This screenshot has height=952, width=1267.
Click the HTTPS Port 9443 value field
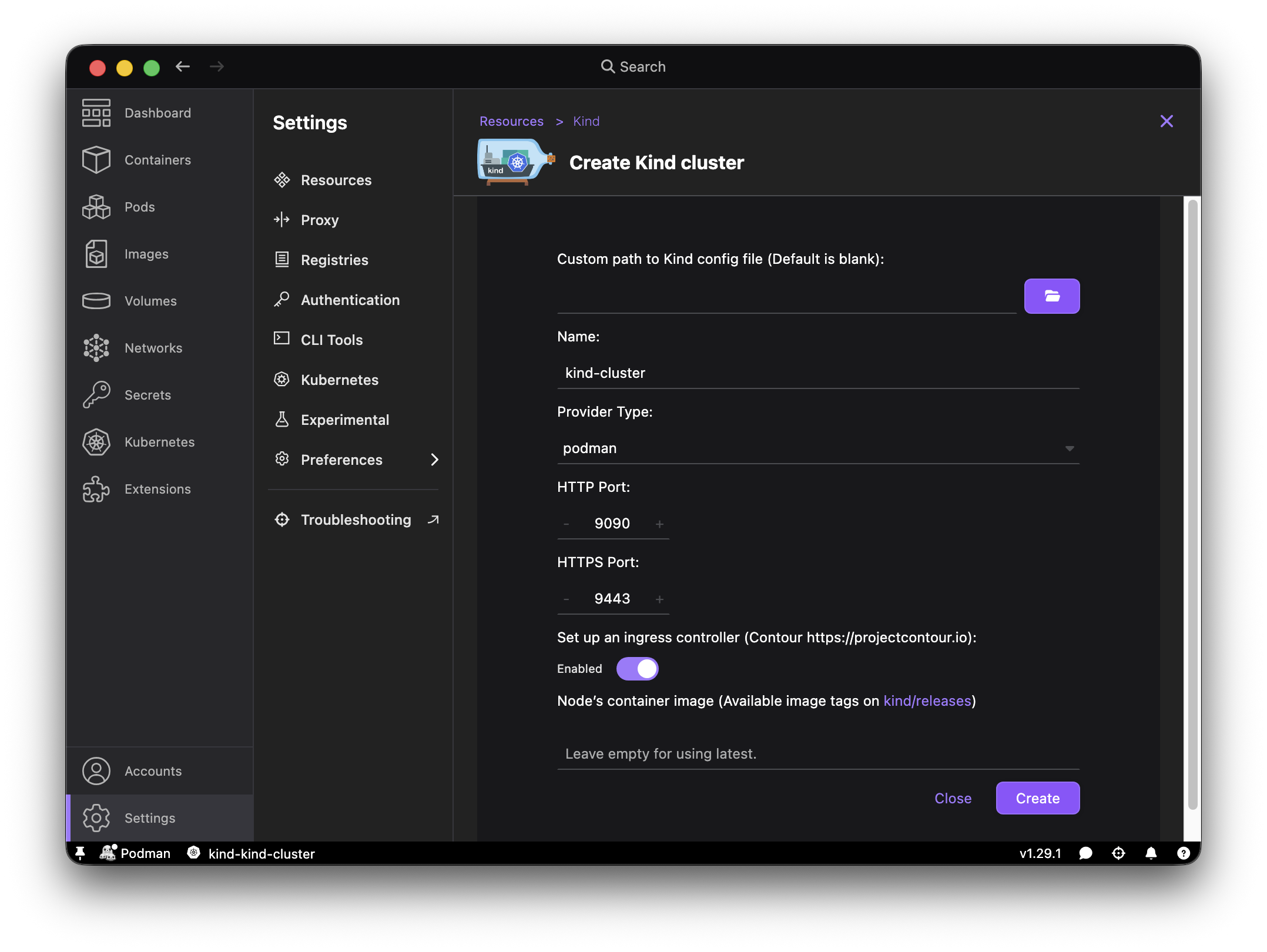tap(612, 599)
